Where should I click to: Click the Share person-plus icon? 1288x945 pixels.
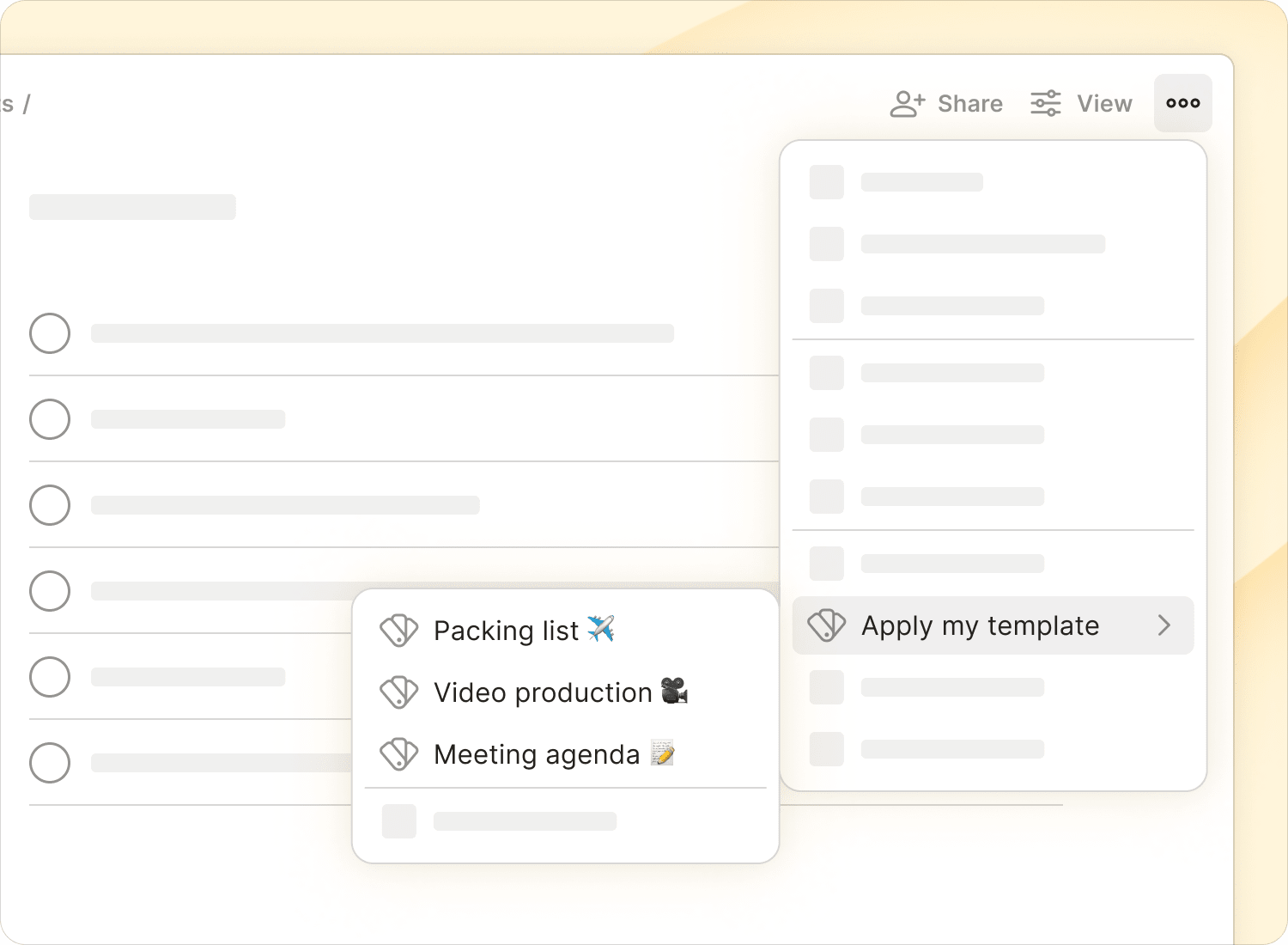click(x=908, y=104)
